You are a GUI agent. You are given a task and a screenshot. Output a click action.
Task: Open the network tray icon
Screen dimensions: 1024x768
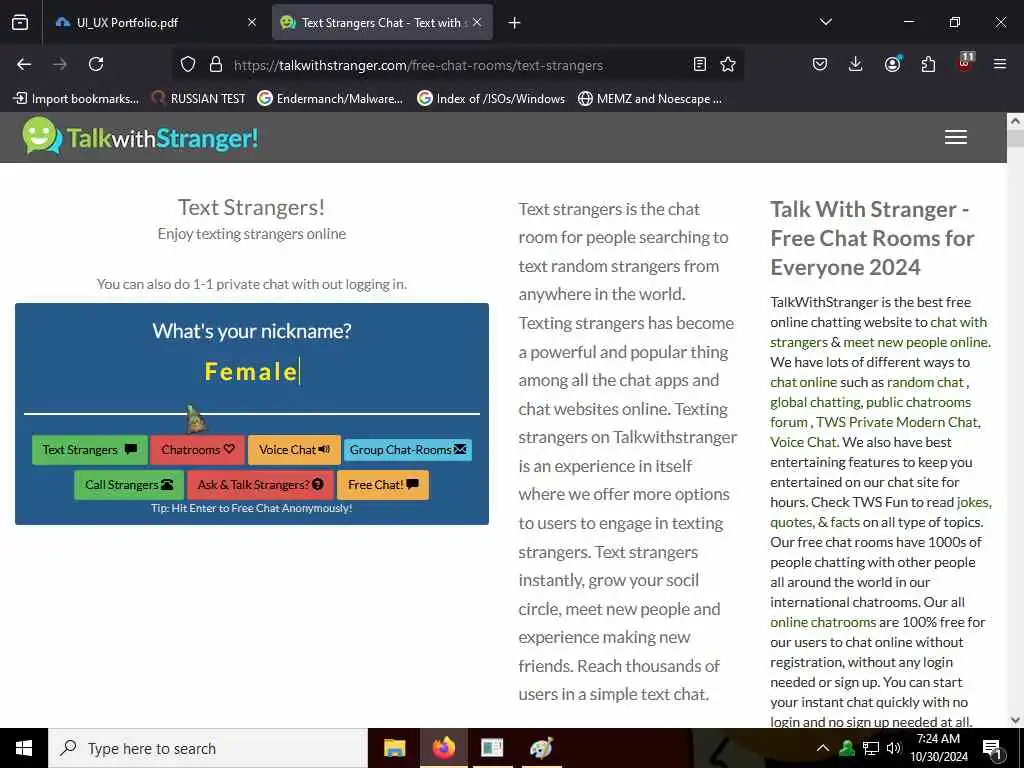(871, 748)
